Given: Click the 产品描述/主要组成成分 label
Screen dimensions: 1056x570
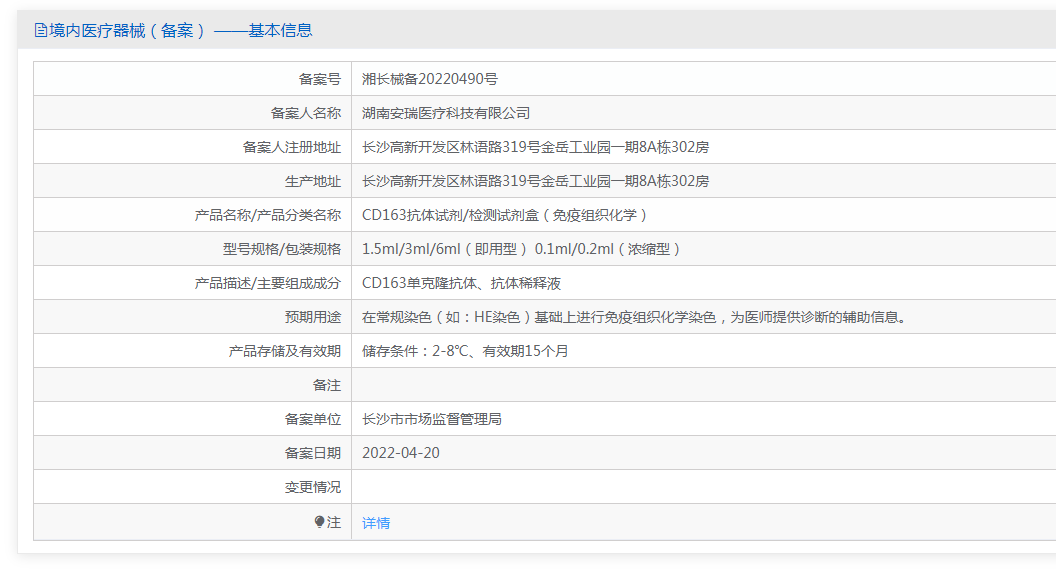Looking at the screenshot, I should [x=267, y=283].
